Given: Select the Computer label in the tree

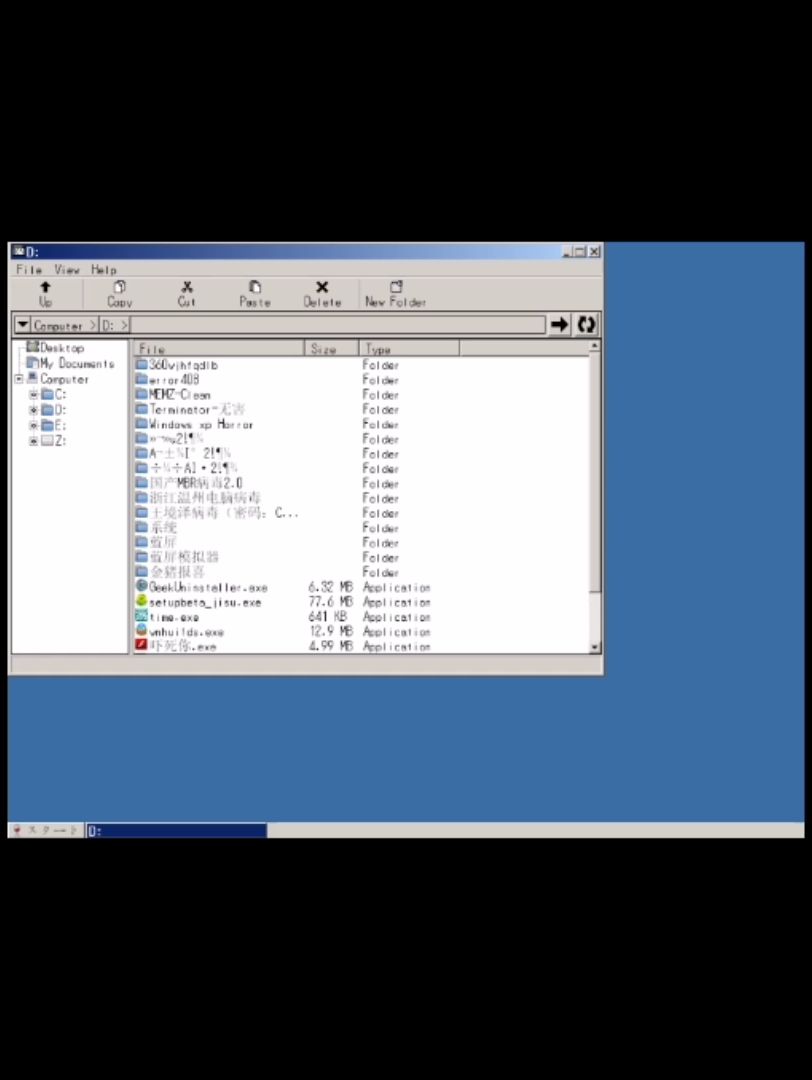Looking at the screenshot, I should (x=64, y=379).
